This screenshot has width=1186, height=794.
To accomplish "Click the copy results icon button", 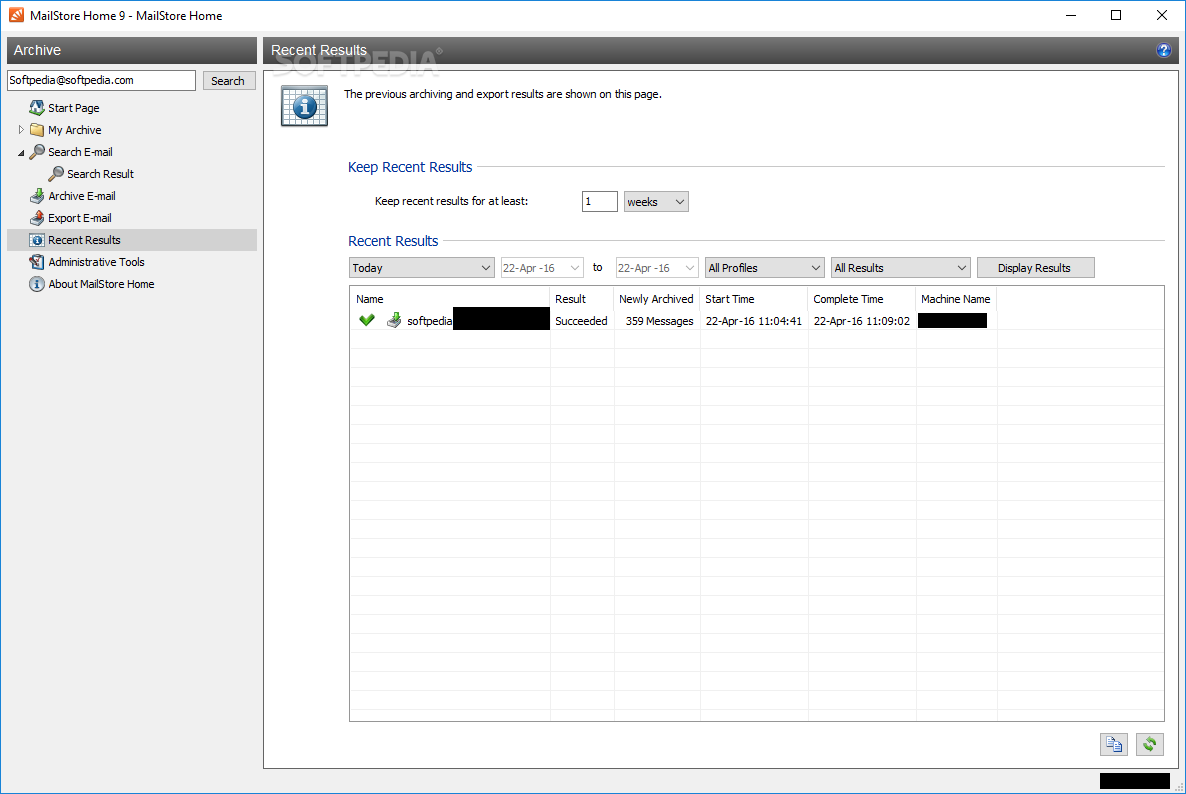I will (1113, 744).
